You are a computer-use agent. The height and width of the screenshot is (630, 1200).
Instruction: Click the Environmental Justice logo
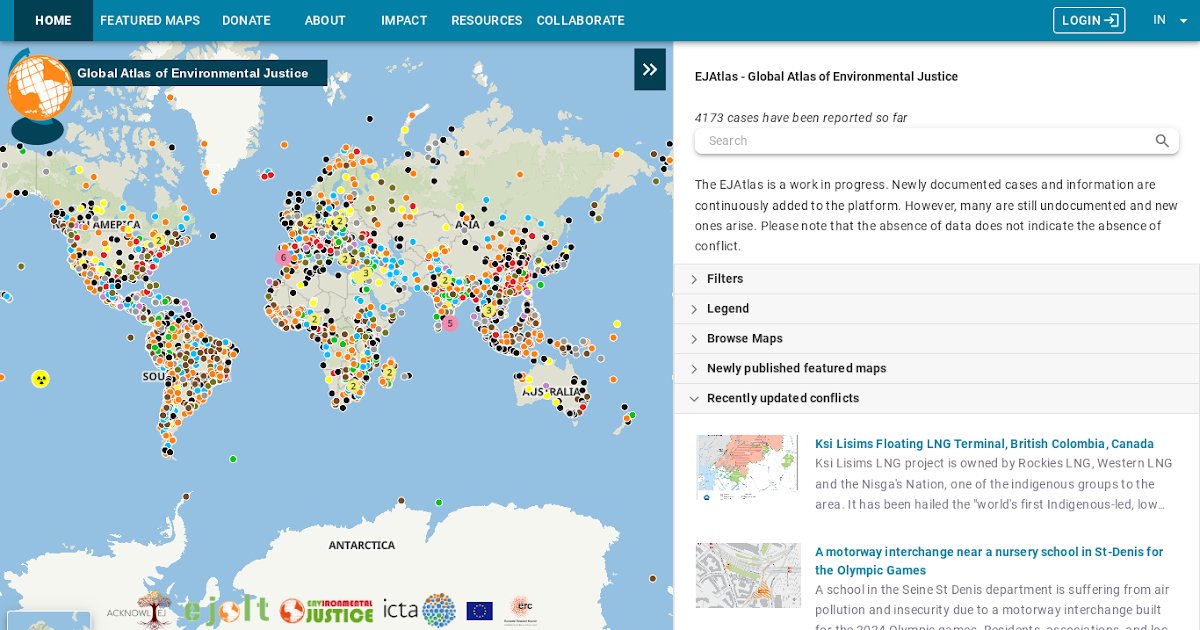click(326, 610)
